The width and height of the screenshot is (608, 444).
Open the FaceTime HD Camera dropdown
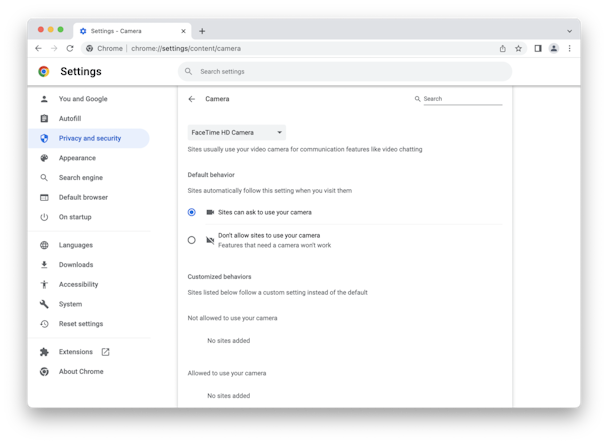coord(237,133)
